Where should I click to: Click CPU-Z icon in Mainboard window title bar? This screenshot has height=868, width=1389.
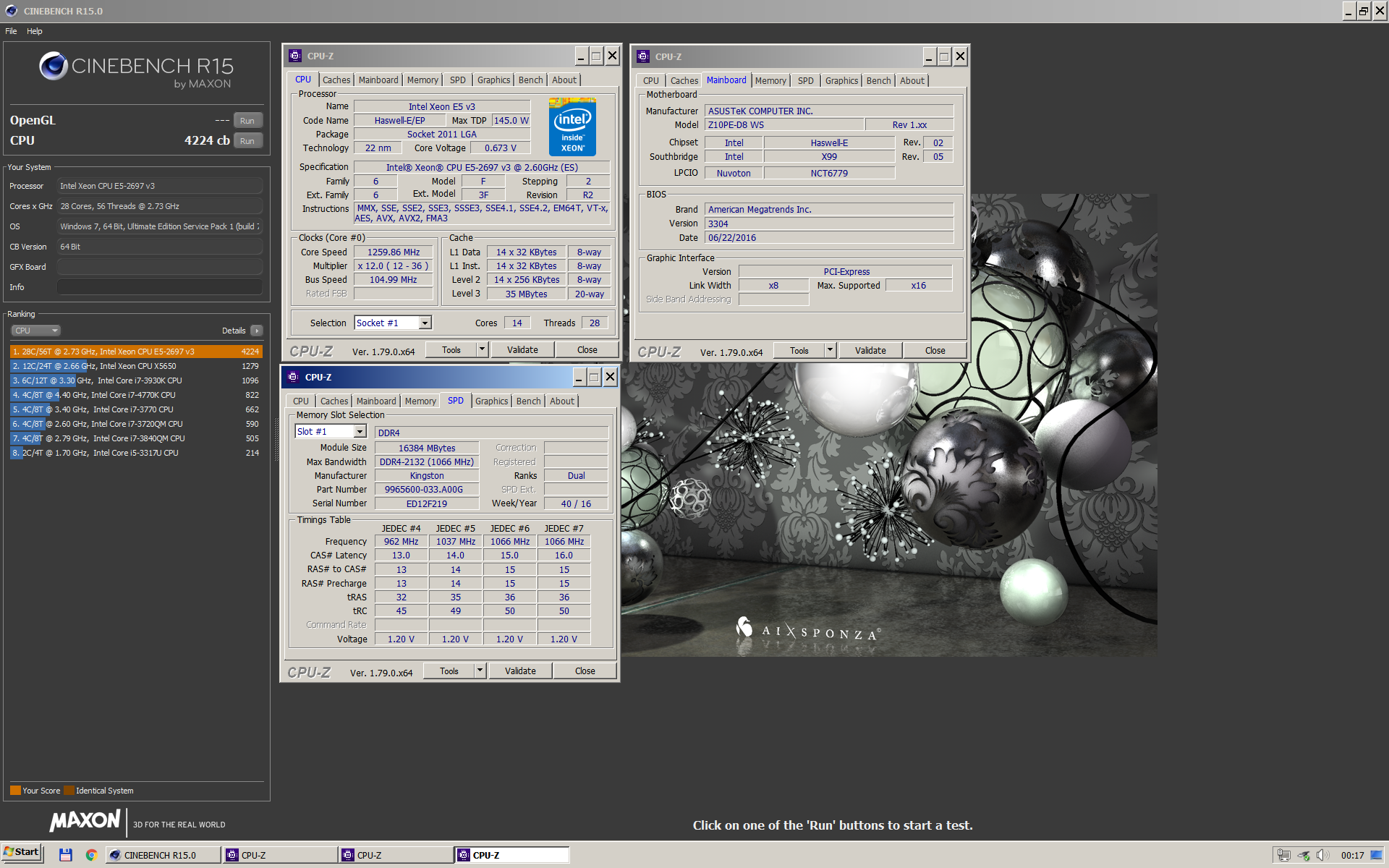coord(643,56)
